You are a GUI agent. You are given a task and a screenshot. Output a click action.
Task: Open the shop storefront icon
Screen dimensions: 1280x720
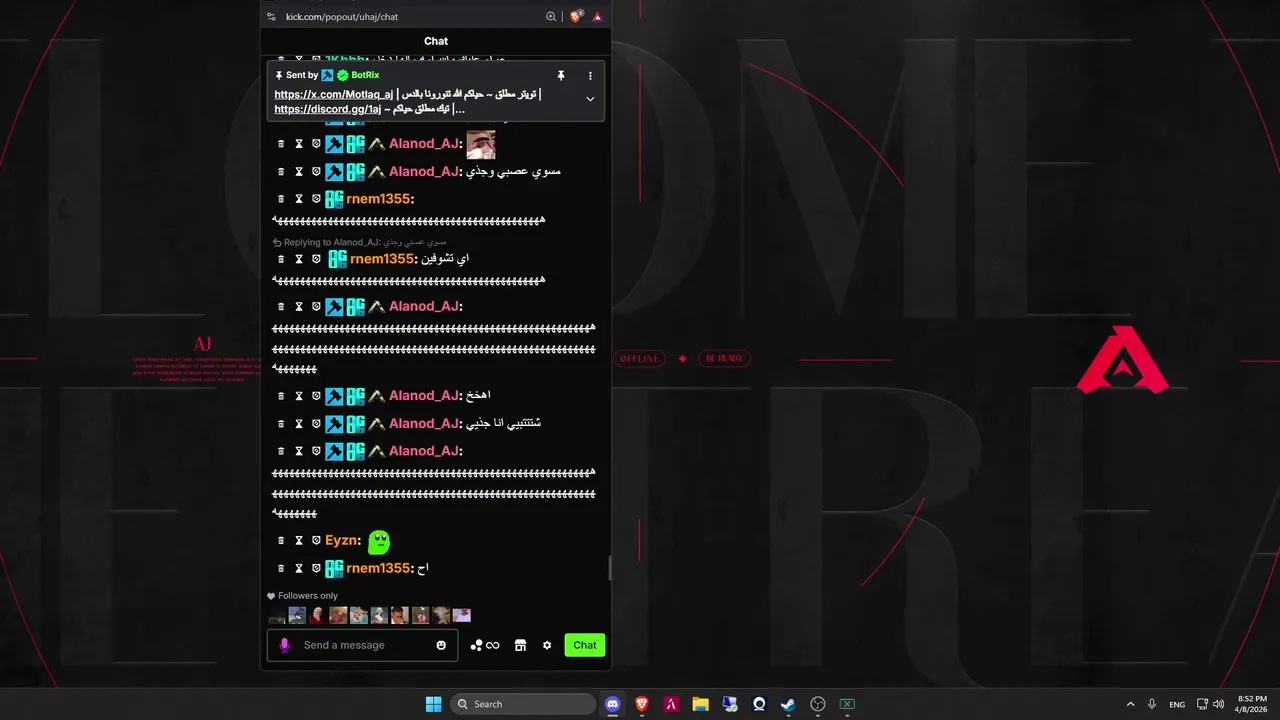pos(520,645)
